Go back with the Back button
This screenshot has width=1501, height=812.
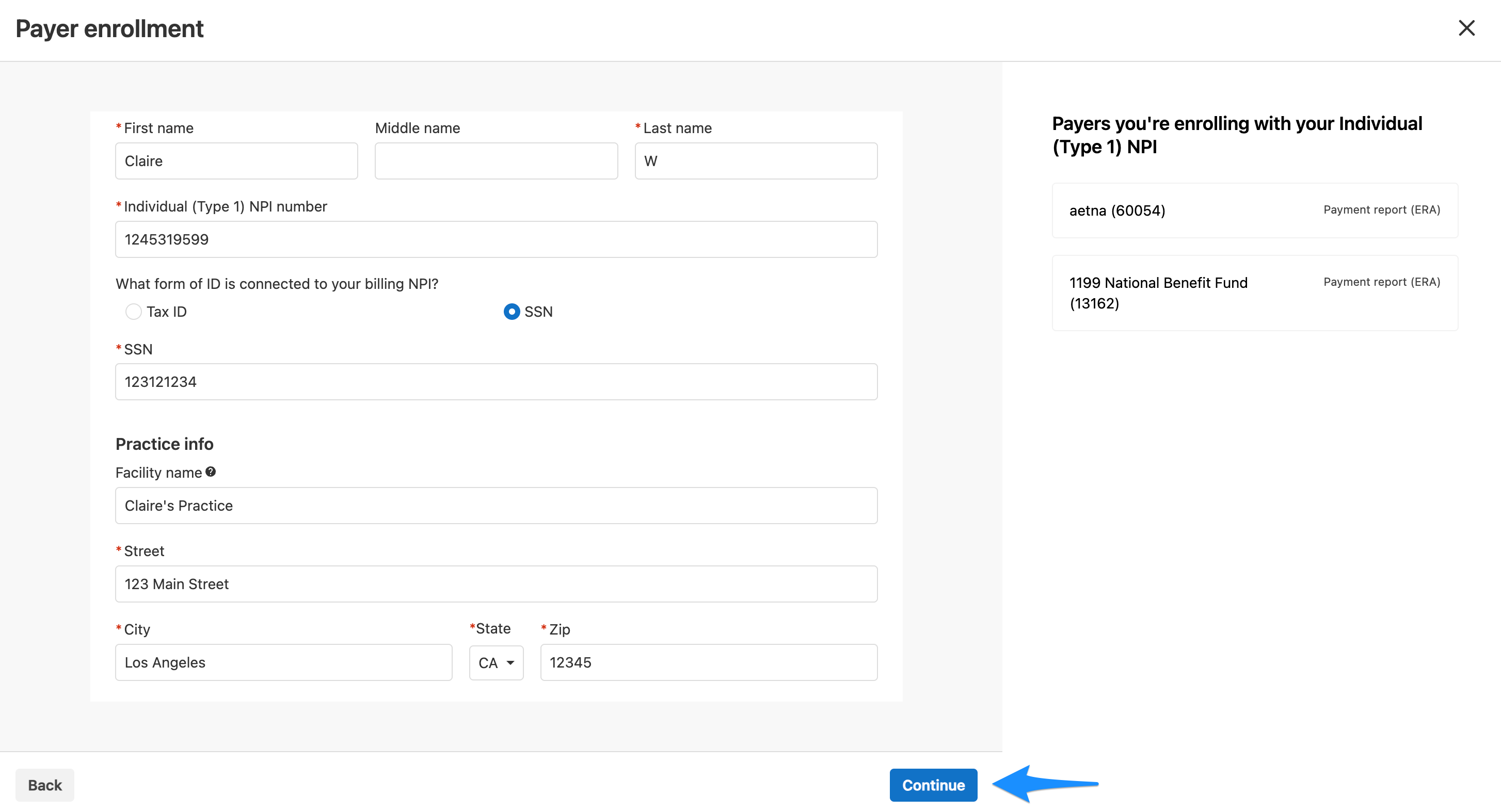(x=45, y=785)
